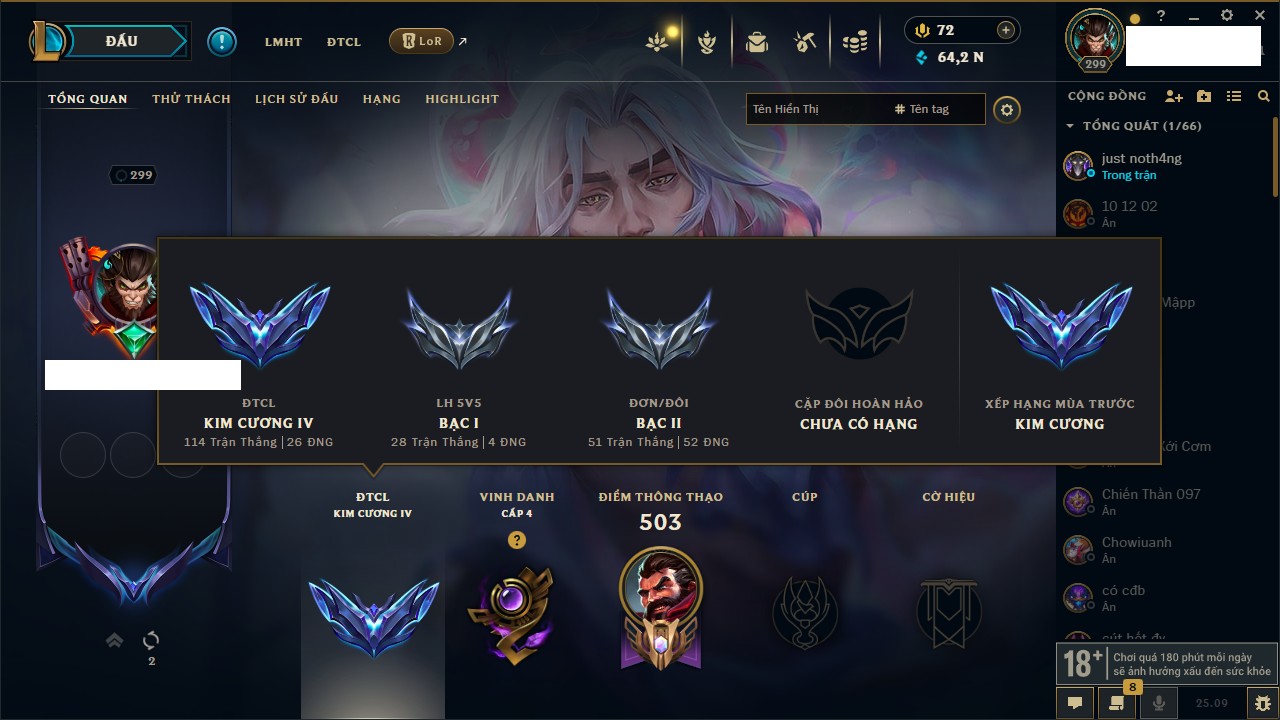Screen dimensions: 1280x720
Task: Click the add folder icon in Cộng Đồng
Action: (x=1204, y=96)
